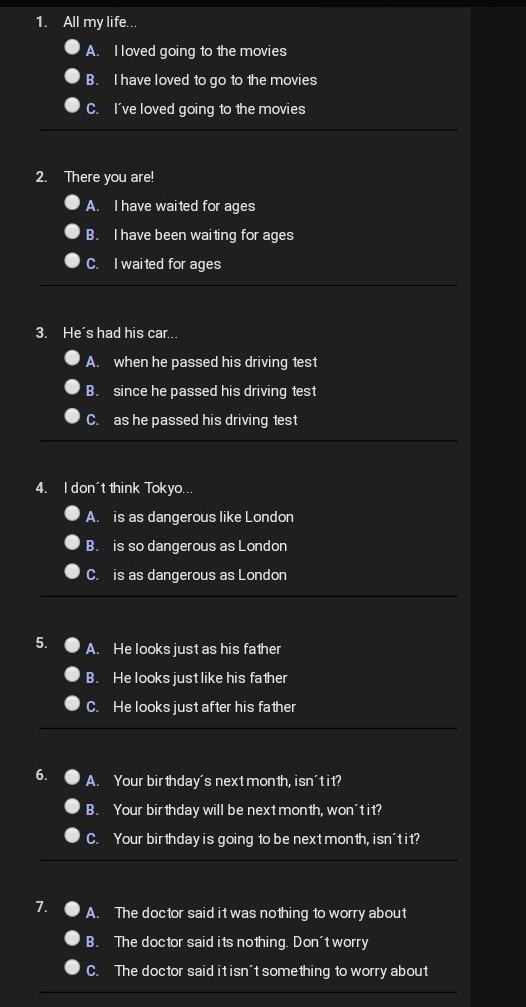
Task: Choose 'since he passed his driving test'
Action: tap(72, 387)
